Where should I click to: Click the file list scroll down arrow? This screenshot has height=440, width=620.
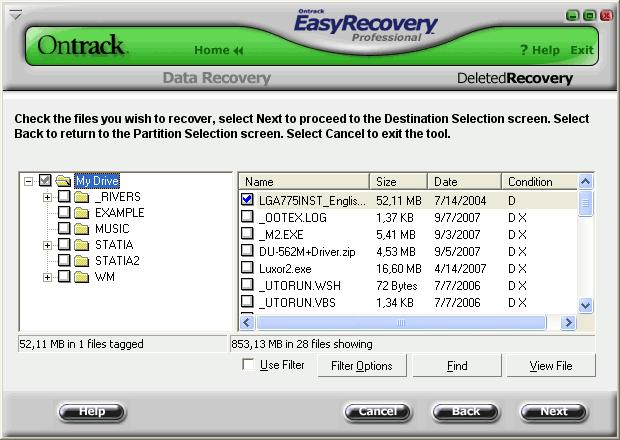(586, 305)
